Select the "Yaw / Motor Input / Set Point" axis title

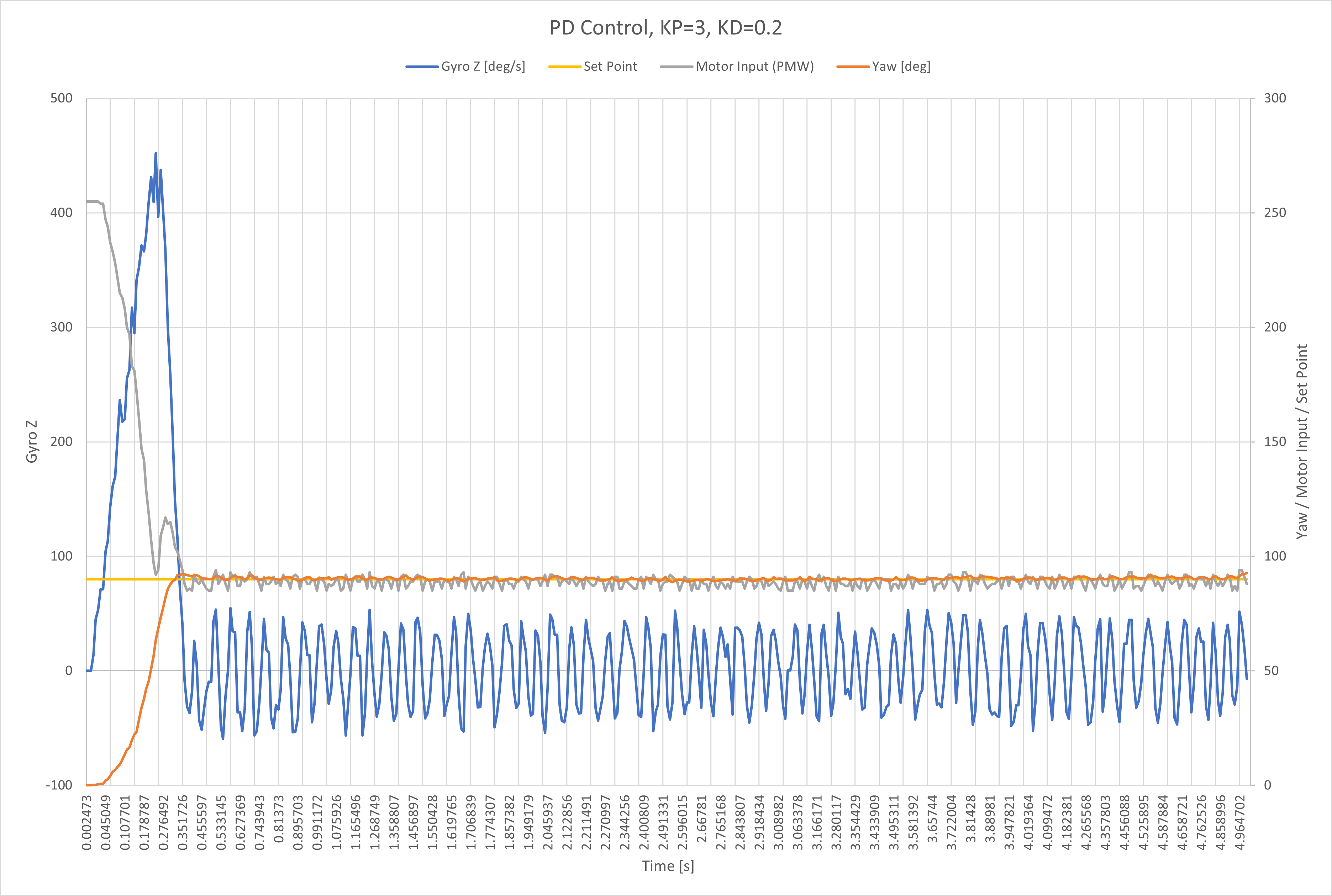1302,441
